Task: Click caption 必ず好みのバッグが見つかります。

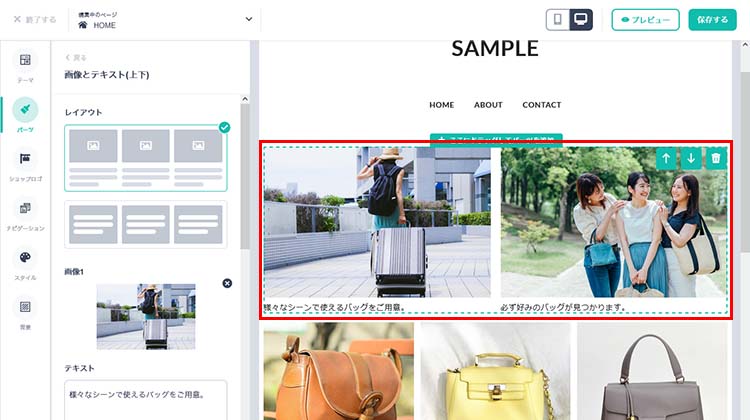Action: click(x=563, y=307)
